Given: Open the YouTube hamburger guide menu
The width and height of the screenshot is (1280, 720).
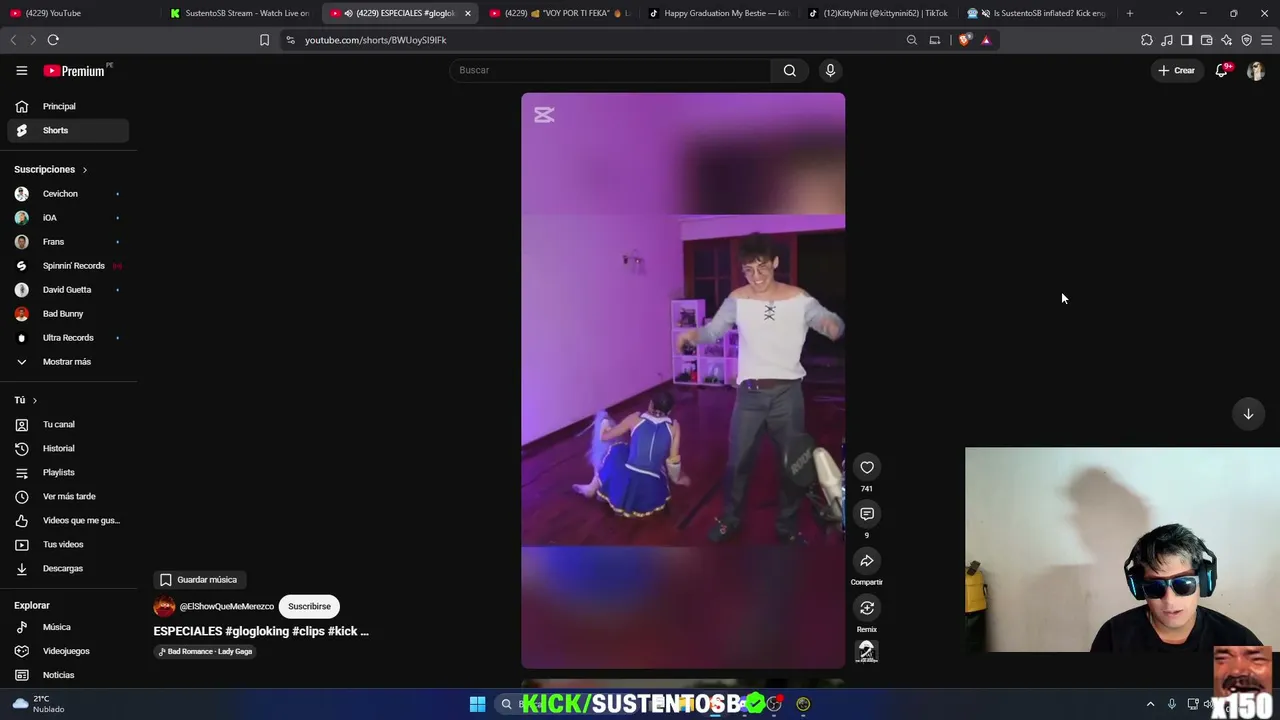Looking at the screenshot, I should click(21, 70).
